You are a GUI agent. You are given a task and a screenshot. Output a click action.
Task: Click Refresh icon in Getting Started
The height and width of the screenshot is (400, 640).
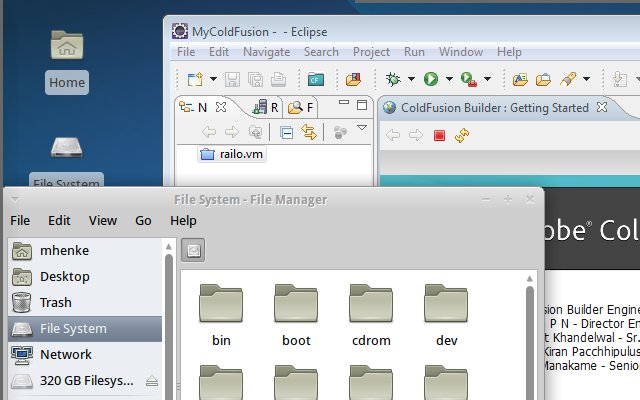tap(462, 135)
